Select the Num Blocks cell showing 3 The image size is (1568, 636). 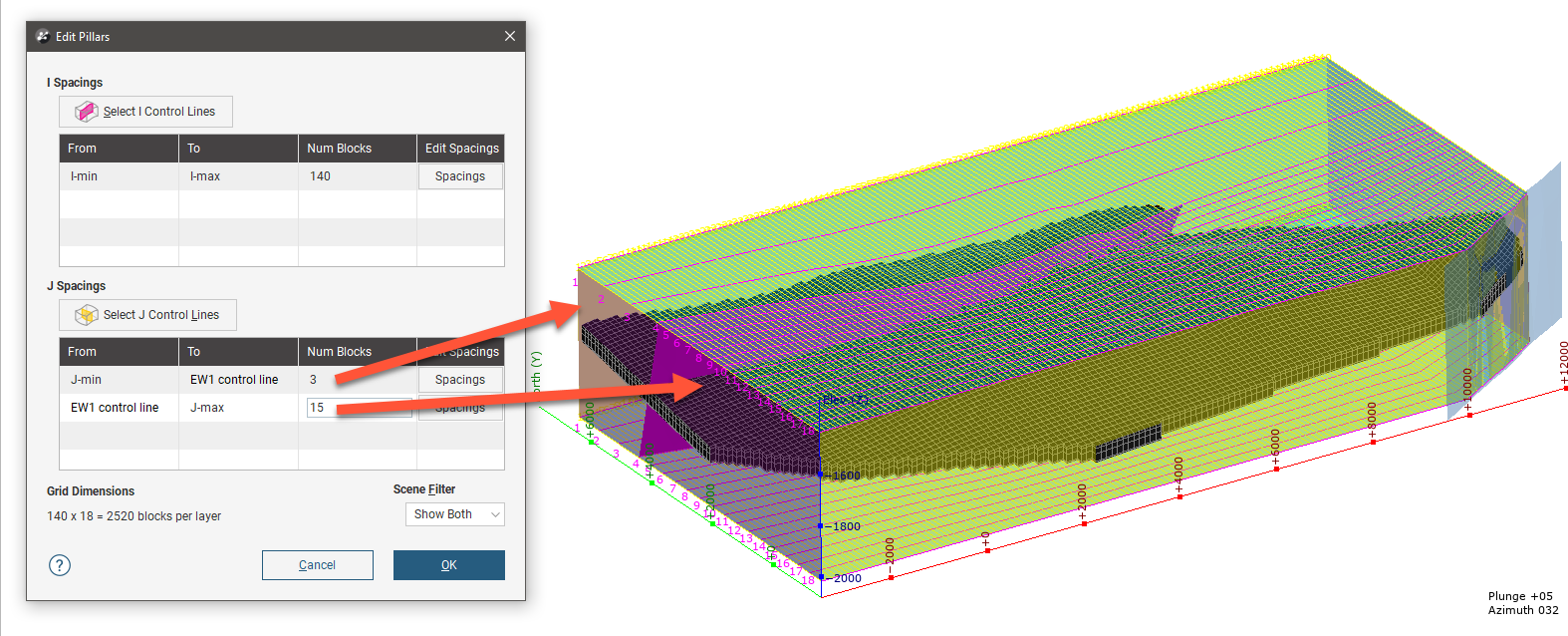tap(356, 380)
